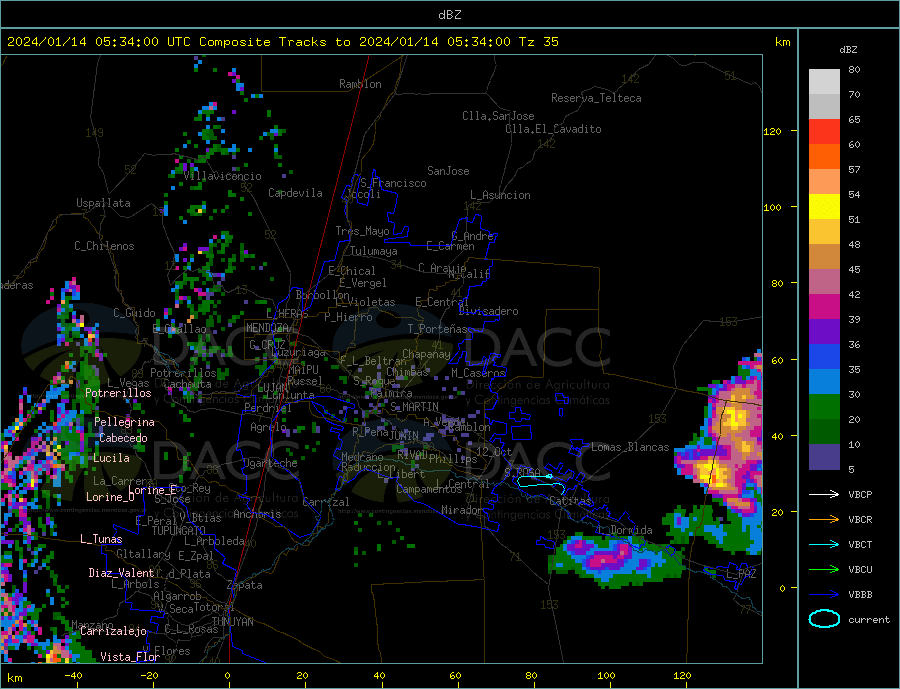Pick the gray 65–70 dBZ swatch
This screenshot has height=689, width=900.
point(824,107)
